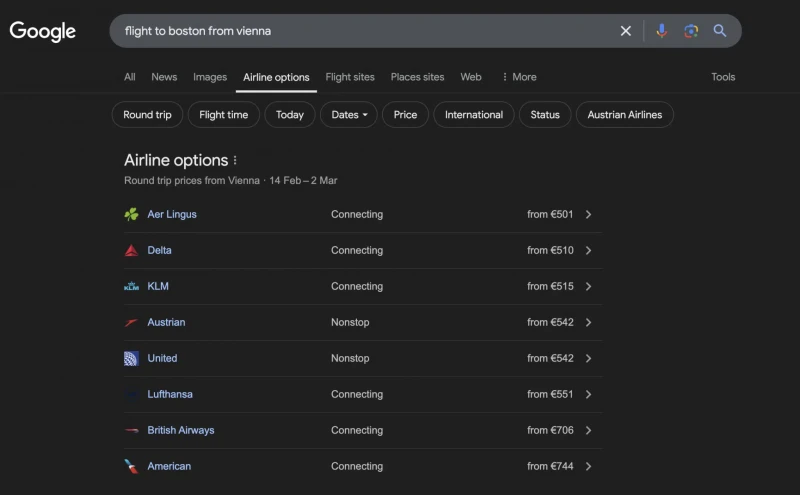Select the Airline options tab
The height and width of the screenshot is (495, 800).
pyautogui.click(x=276, y=78)
